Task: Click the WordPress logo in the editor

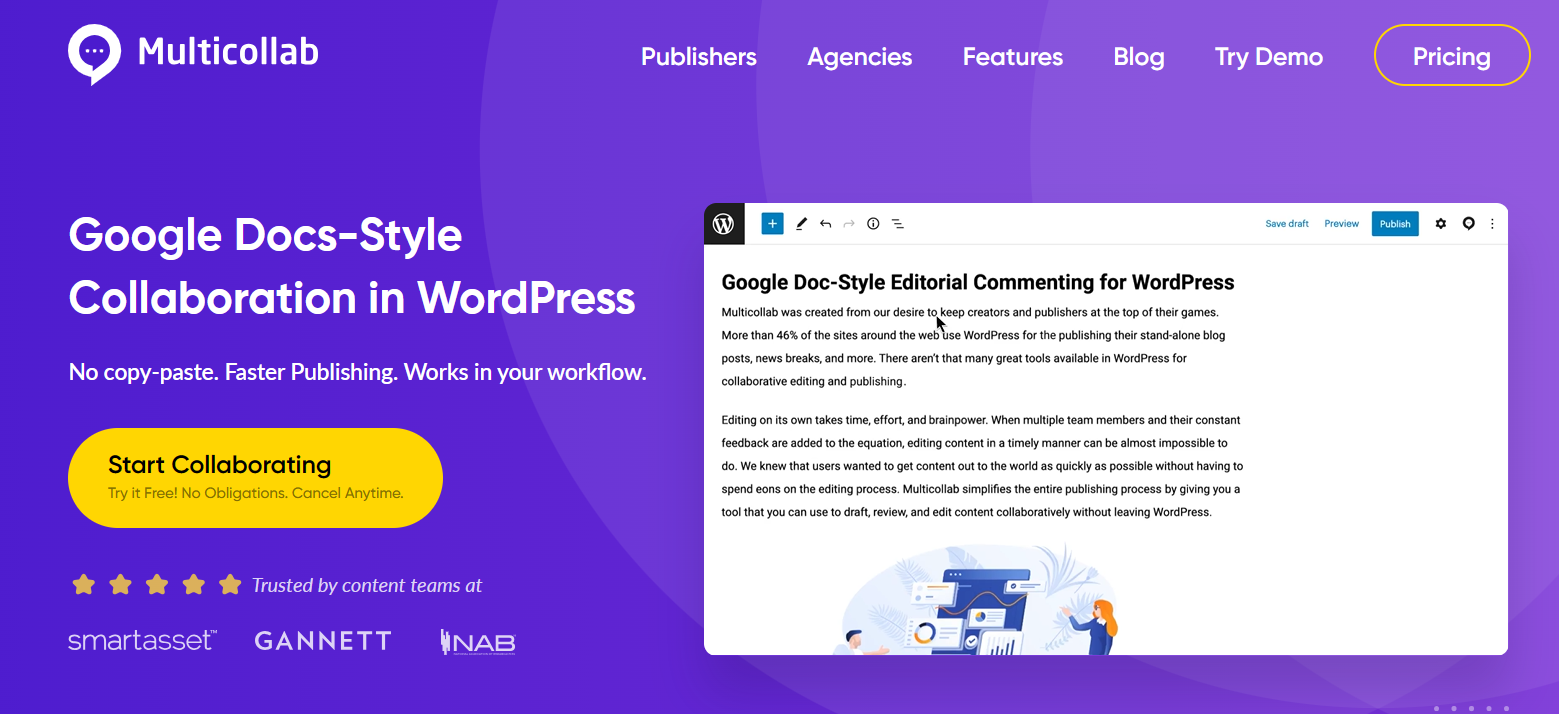Action: (724, 224)
